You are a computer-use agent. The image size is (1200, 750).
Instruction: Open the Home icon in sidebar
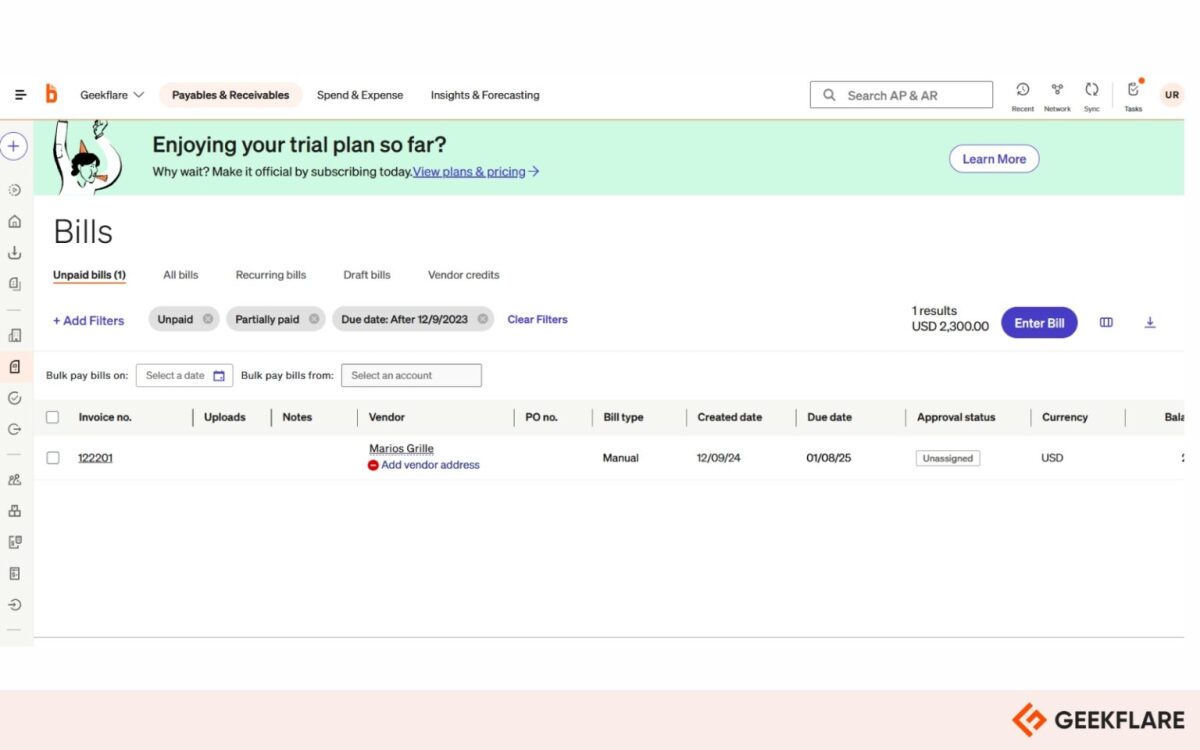14,222
